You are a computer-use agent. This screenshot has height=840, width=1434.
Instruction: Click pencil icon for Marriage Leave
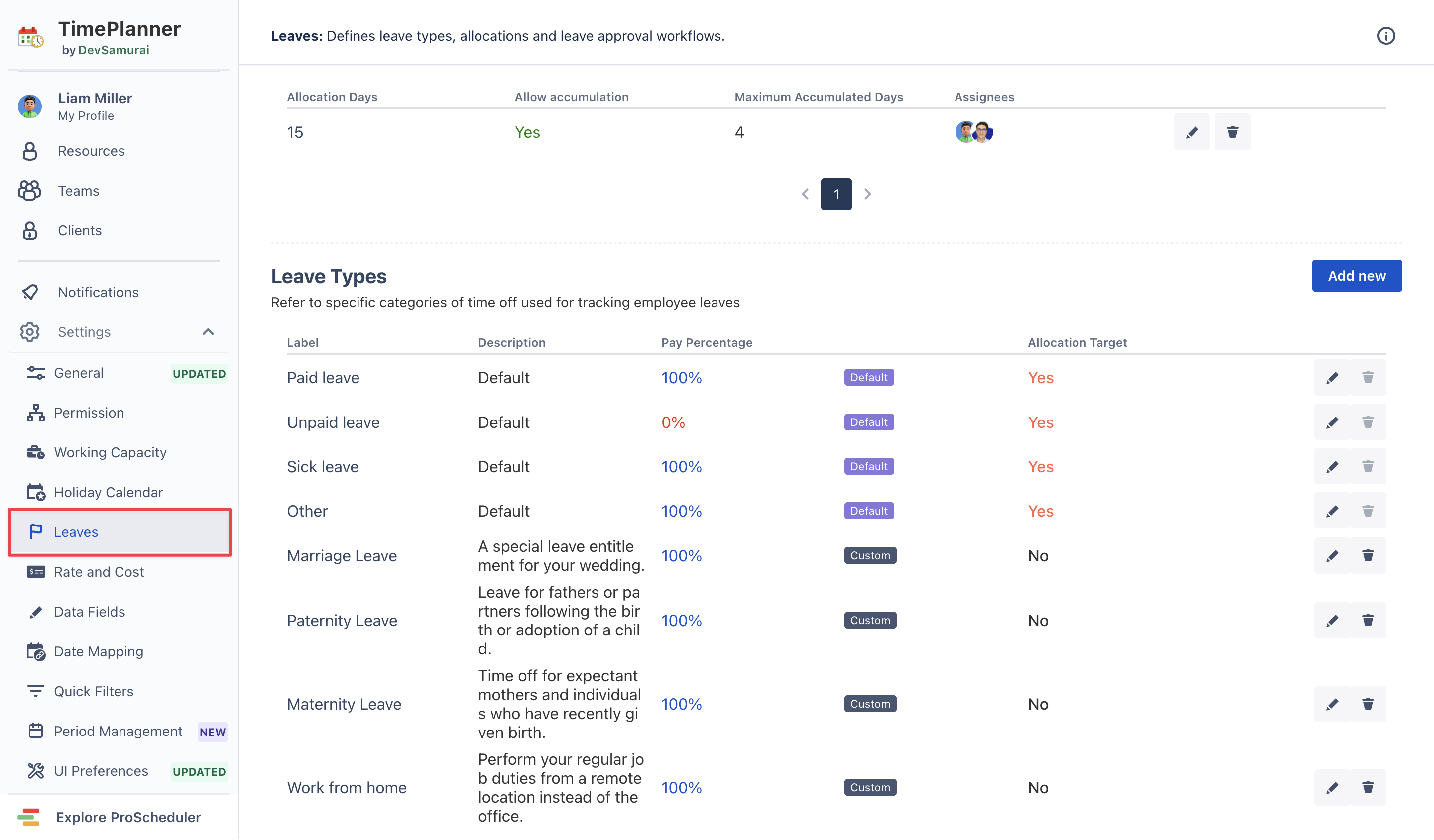(x=1331, y=556)
